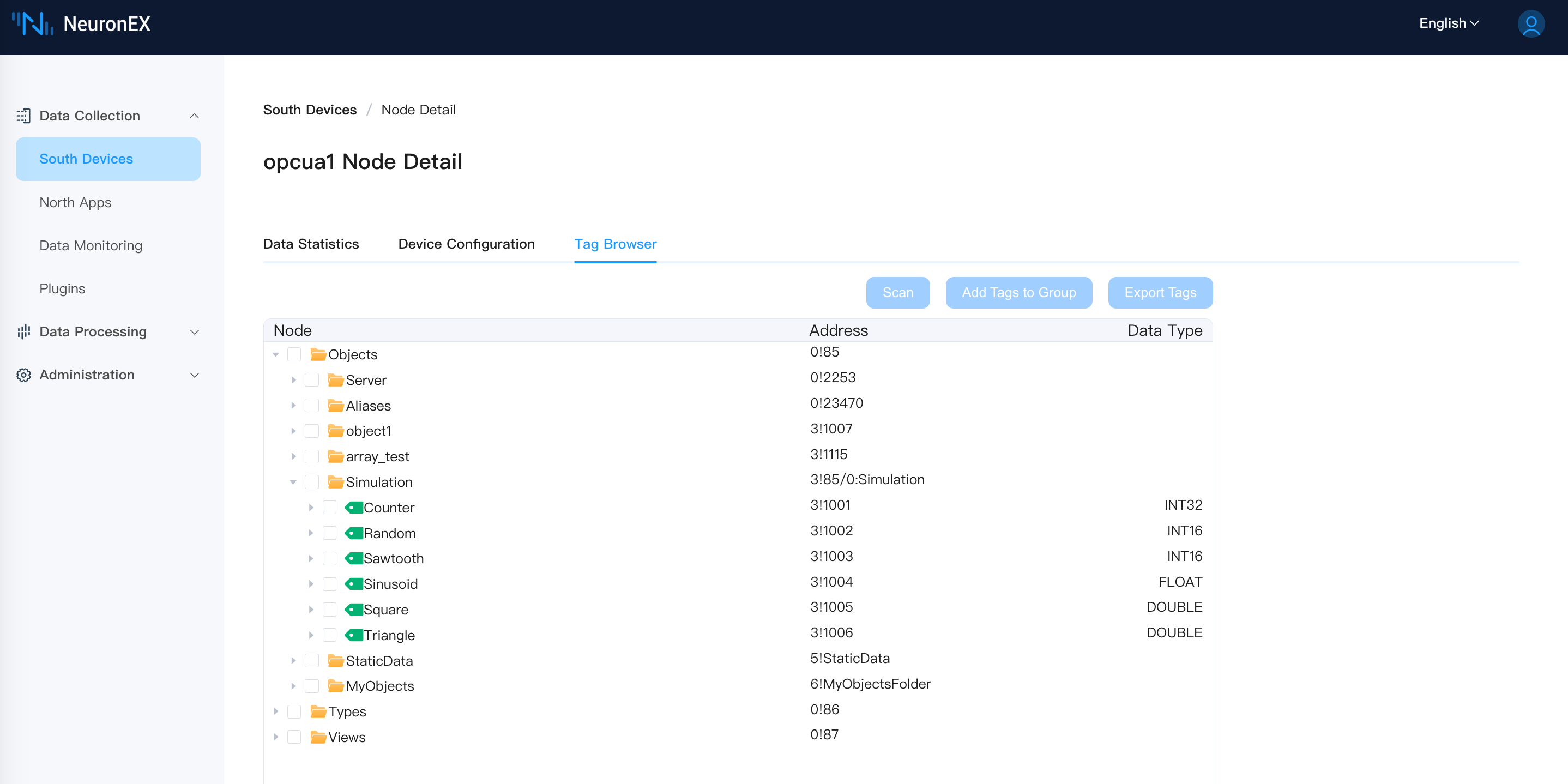Click the green Sinusoid tag icon

354,584
